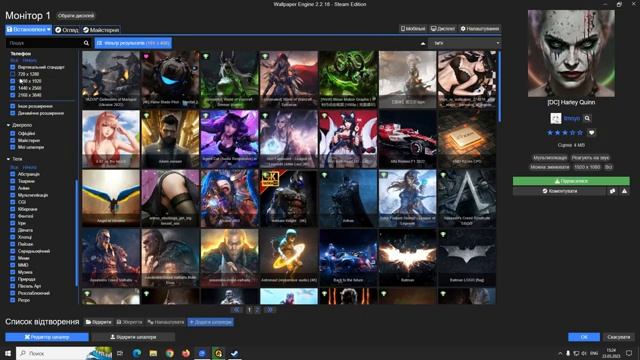640x360 pixels.
Task: Click the green subscribed button
Action: pyautogui.click(x=571, y=181)
